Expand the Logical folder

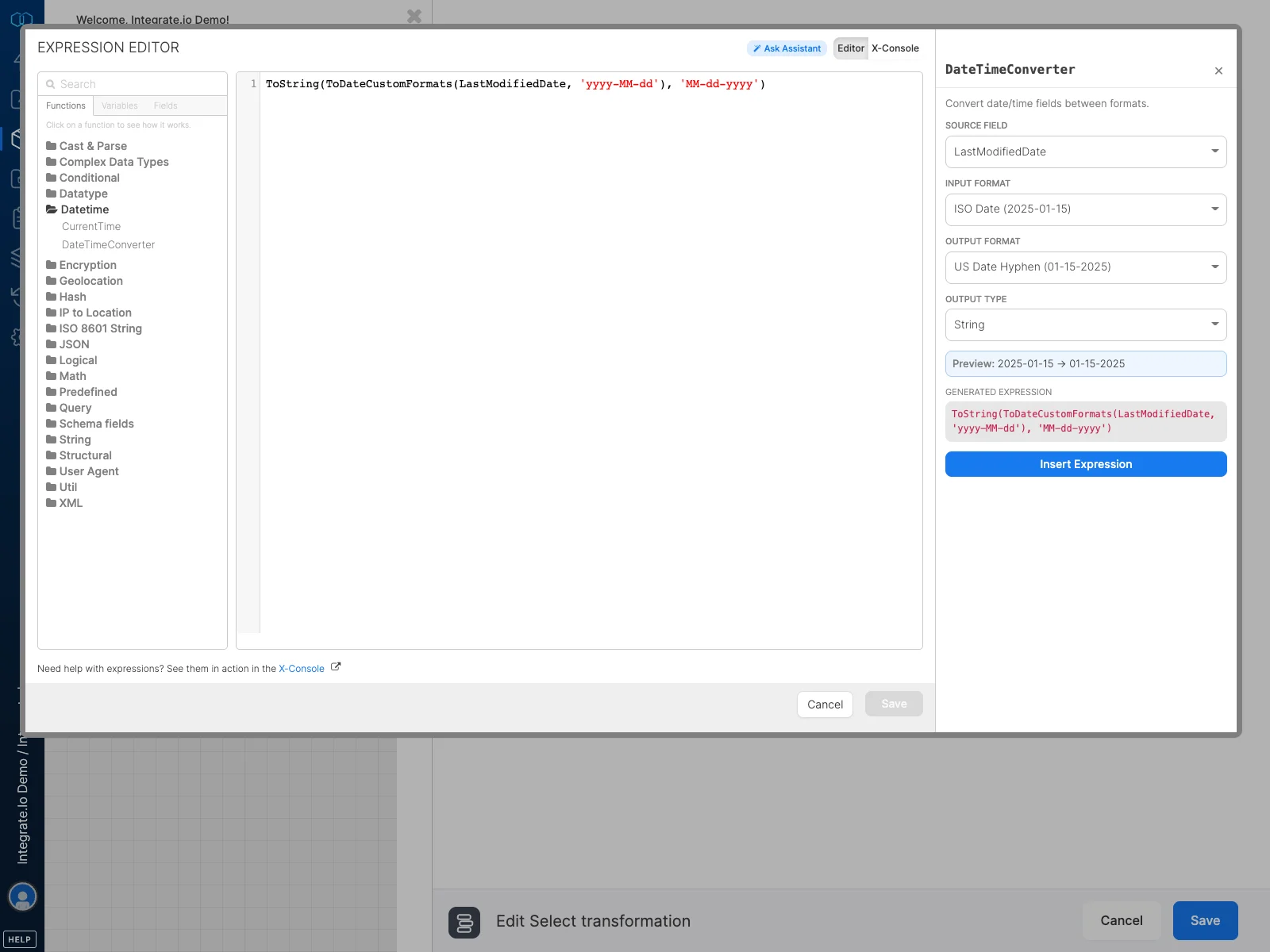[x=71, y=360]
